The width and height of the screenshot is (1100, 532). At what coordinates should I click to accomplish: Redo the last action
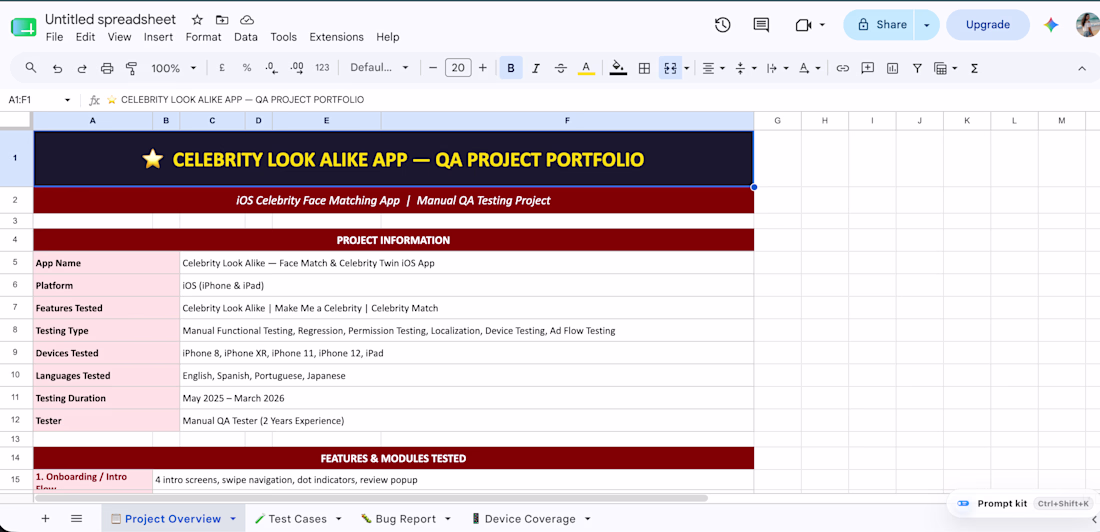pyautogui.click(x=82, y=68)
